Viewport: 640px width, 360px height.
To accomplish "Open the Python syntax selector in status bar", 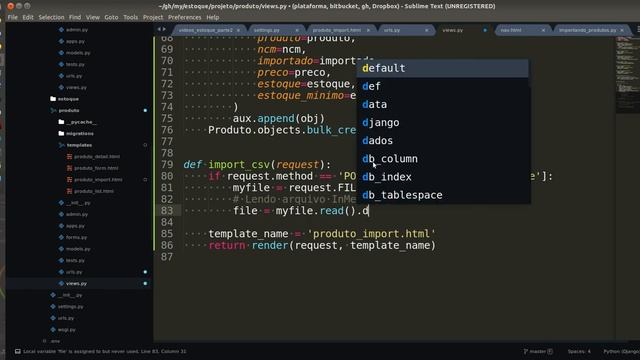I will pos(621,351).
